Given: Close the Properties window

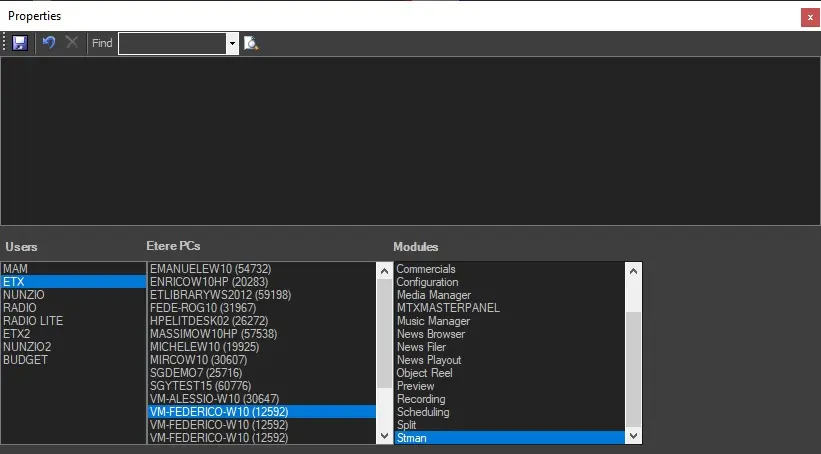Looking at the screenshot, I should tap(809, 17).
